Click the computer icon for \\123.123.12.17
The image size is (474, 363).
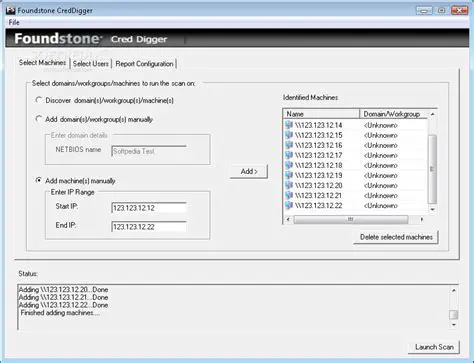pyautogui.click(x=289, y=155)
